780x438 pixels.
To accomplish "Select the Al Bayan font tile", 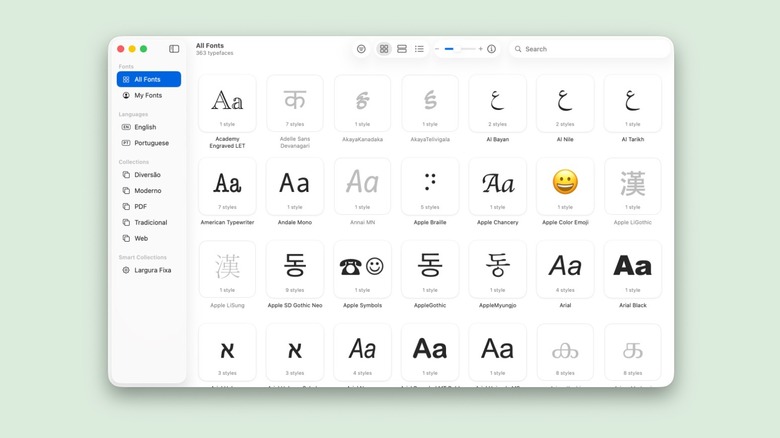I will click(497, 104).
